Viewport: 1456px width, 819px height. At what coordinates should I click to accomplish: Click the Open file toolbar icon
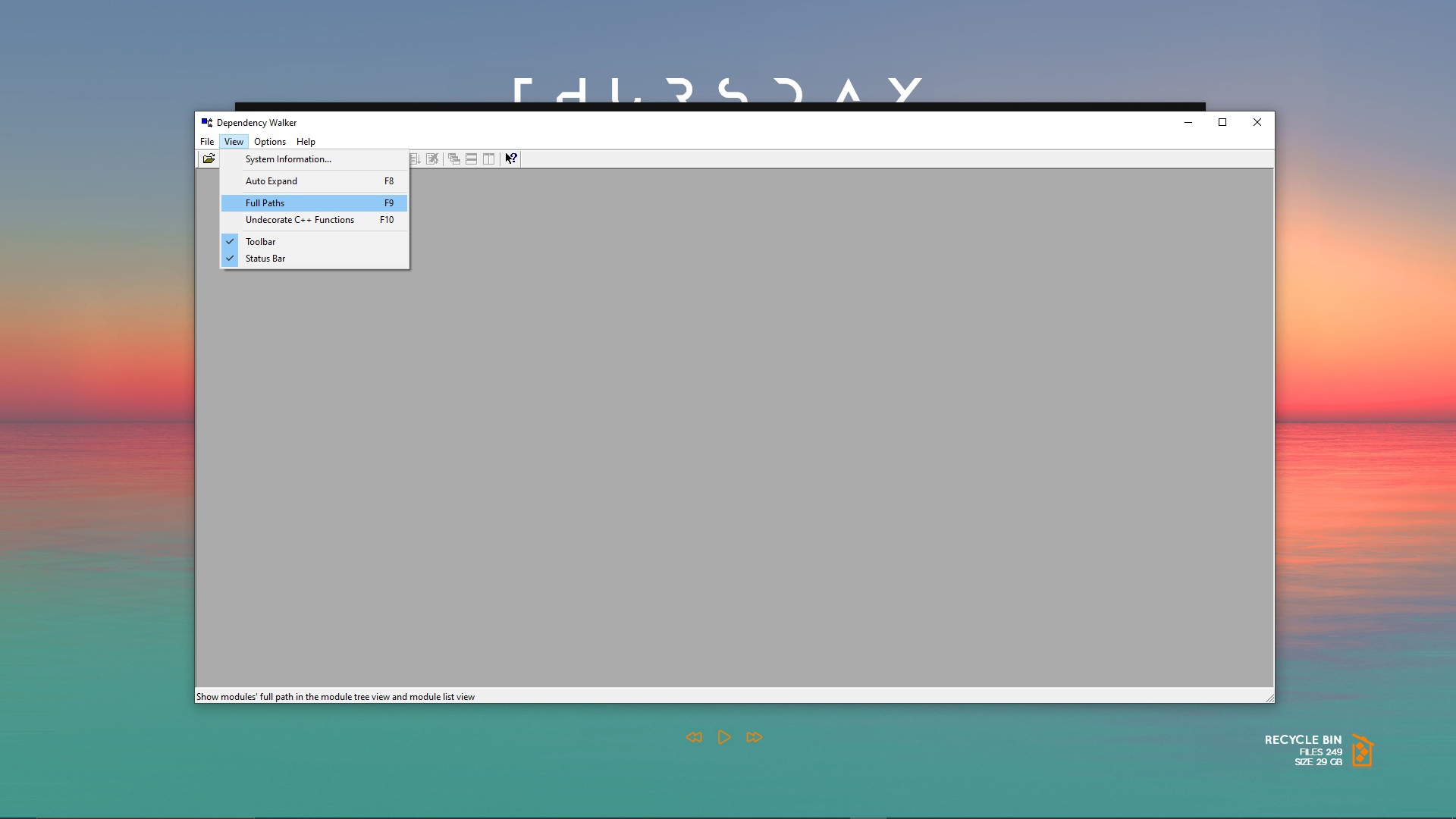point(209,158)
